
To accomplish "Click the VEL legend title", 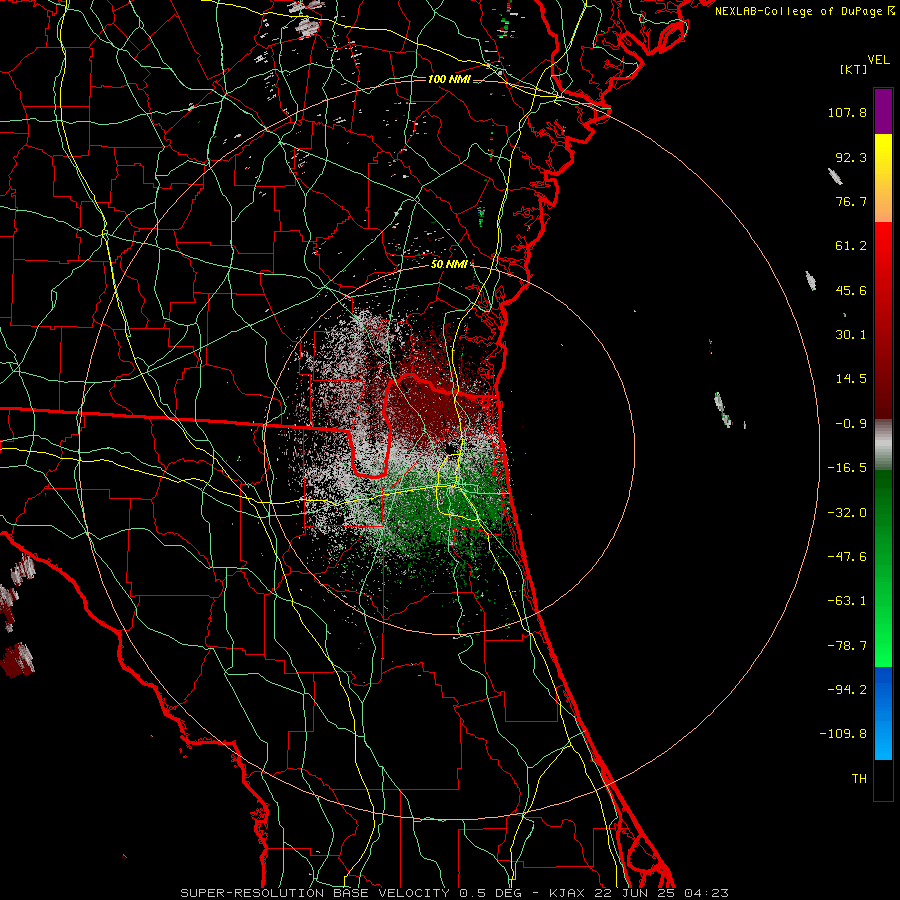I will click(x=879, y=59).
